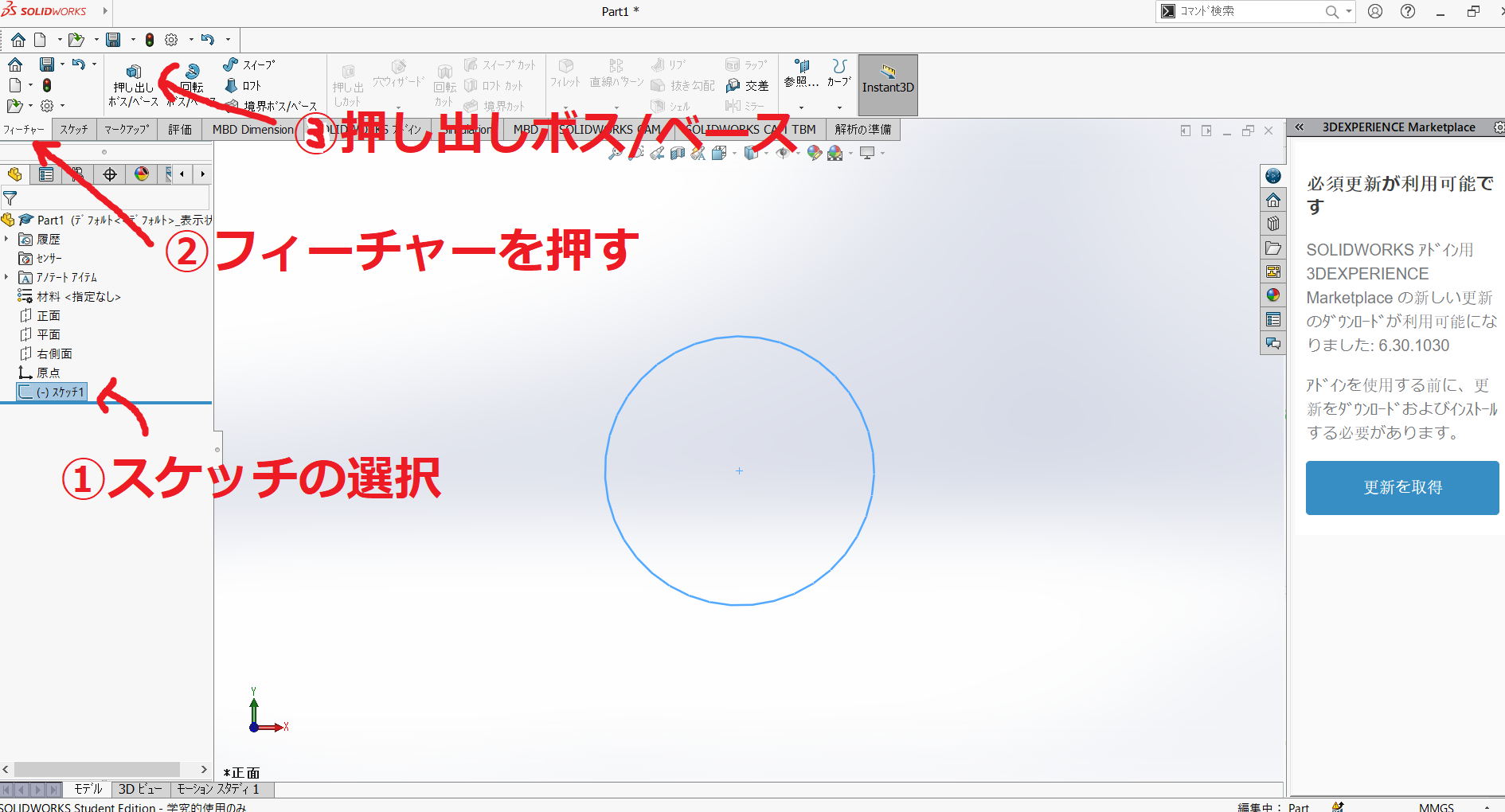1505x812 pixels.
Task: Open the FeatureManager design tree tab
Action: point(14,174)
